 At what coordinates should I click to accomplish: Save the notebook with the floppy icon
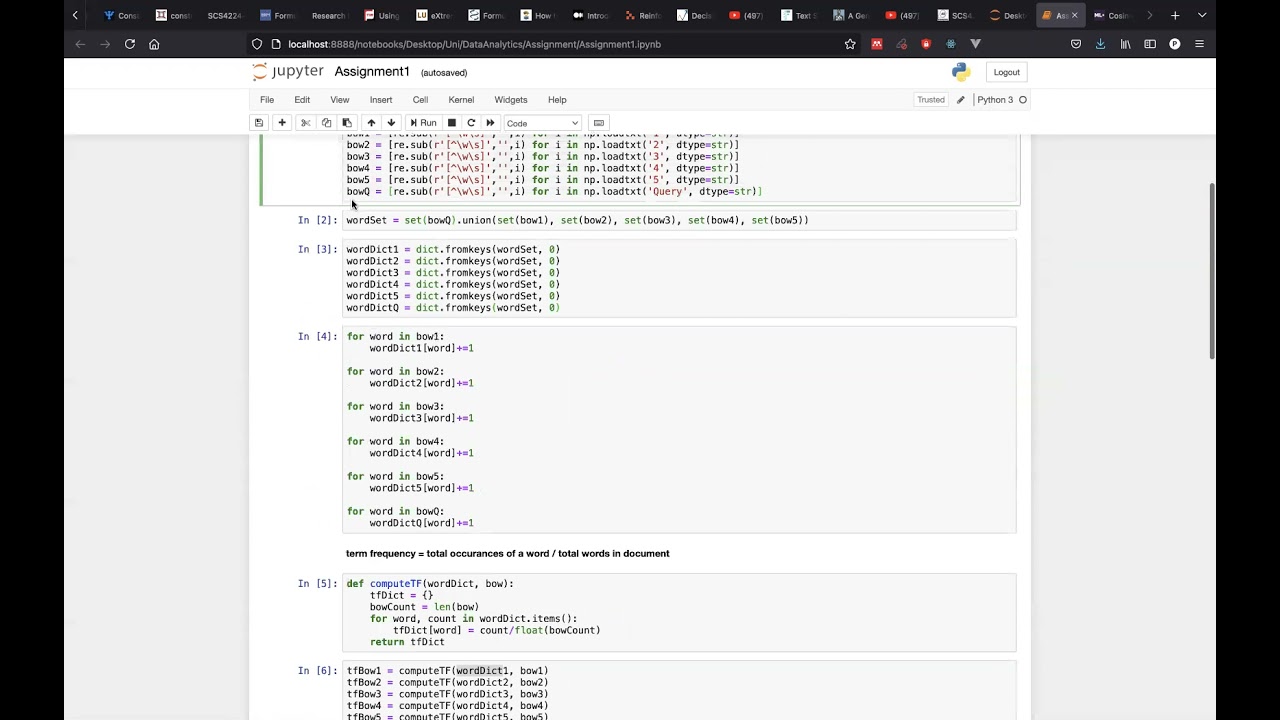(x=259, y=123)
